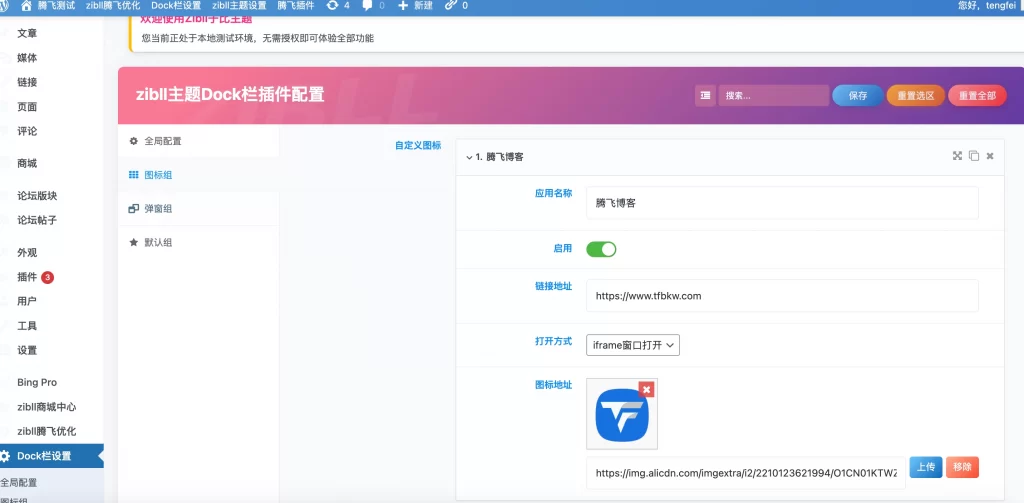
Task: Open the 打开方式 iframe窗口打开 dropdown
Action: (633, 345)
